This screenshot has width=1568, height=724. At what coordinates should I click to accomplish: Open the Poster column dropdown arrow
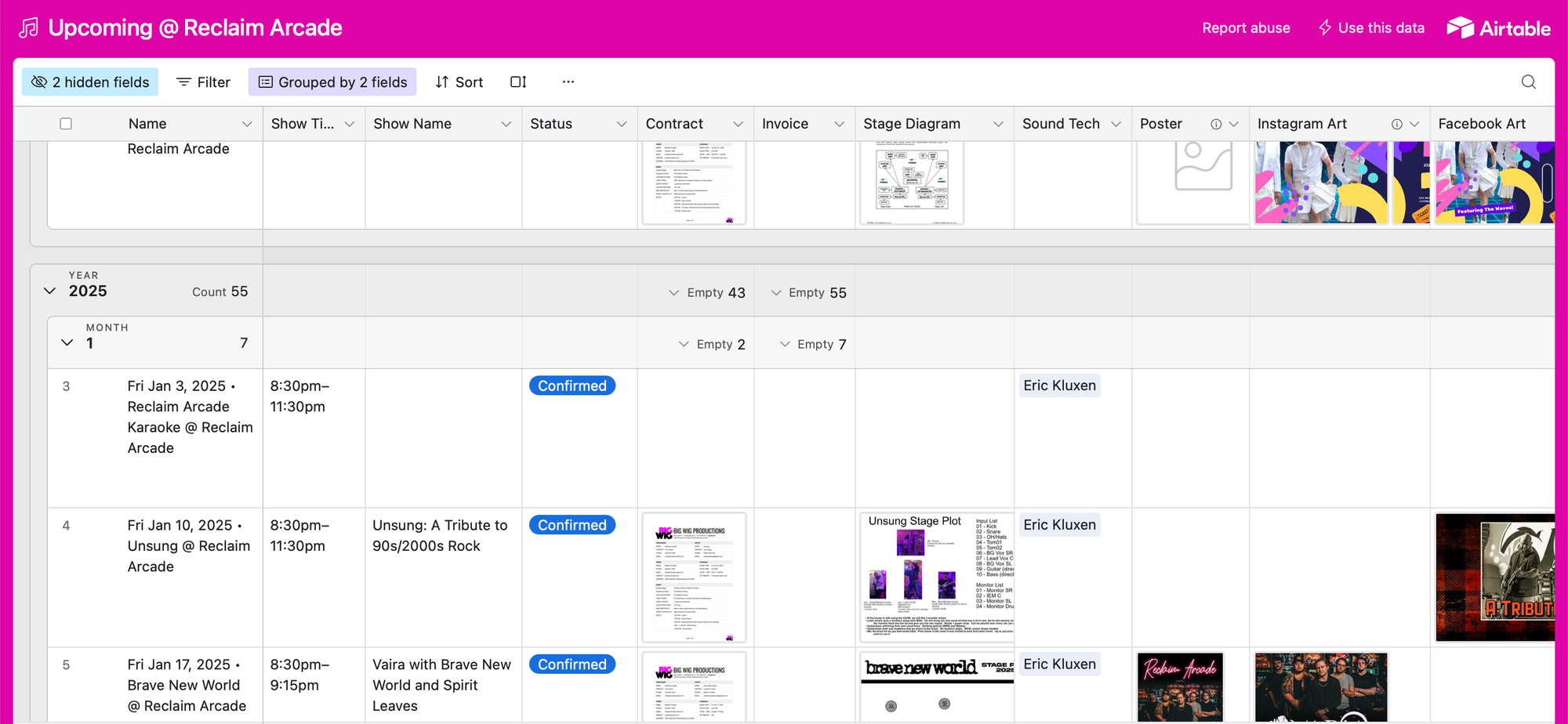1234,124
